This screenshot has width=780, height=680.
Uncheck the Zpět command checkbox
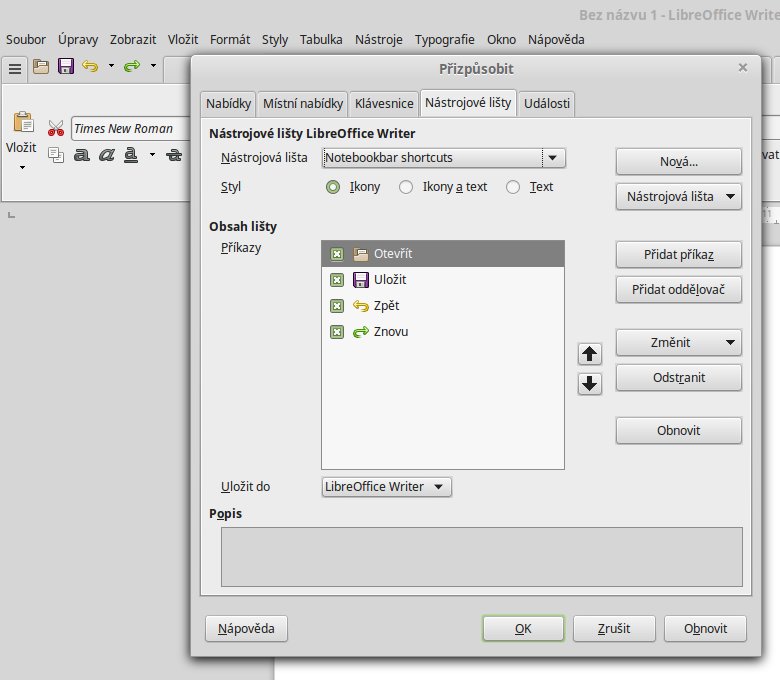click(x=337, y=306)
